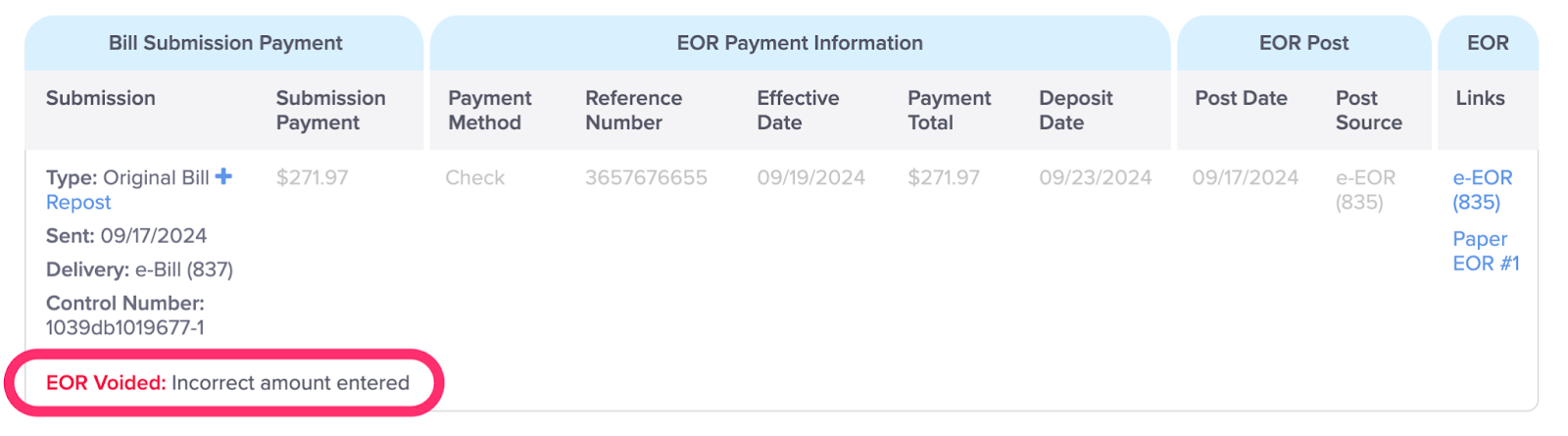Click the Submission column header
The height and width of the screenshot is (436, 1568).
tap(101, 98)
